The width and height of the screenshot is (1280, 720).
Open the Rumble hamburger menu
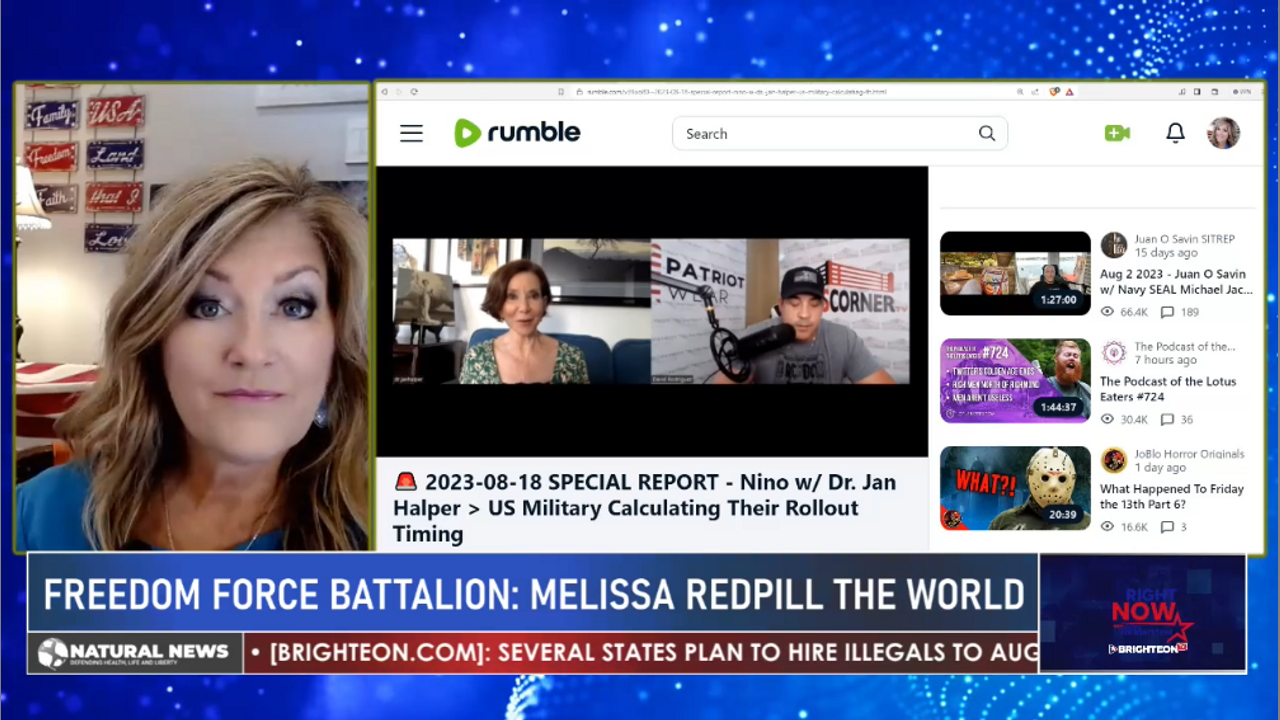tap(411, 134)
